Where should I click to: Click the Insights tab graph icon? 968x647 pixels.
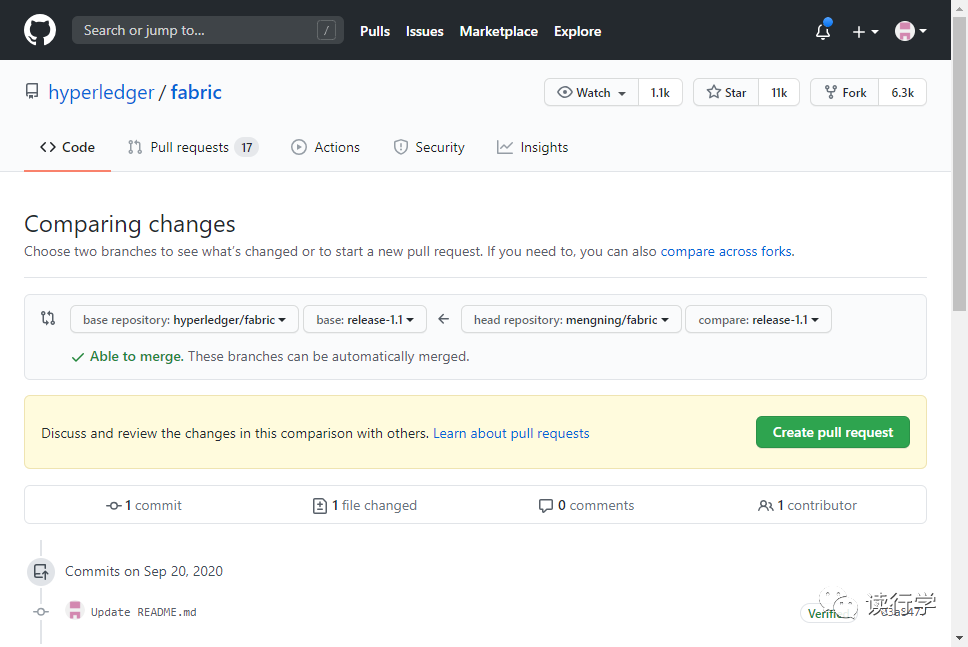click(x=505, y=147)
